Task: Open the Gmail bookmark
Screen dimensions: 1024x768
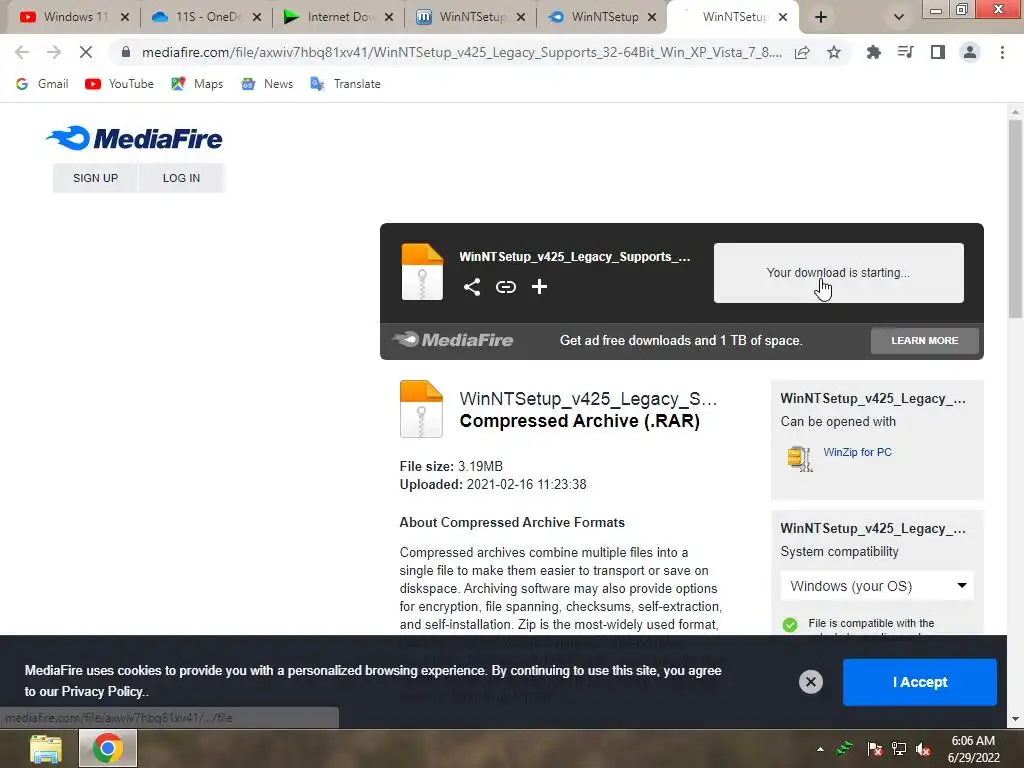Action: point(42,84)
